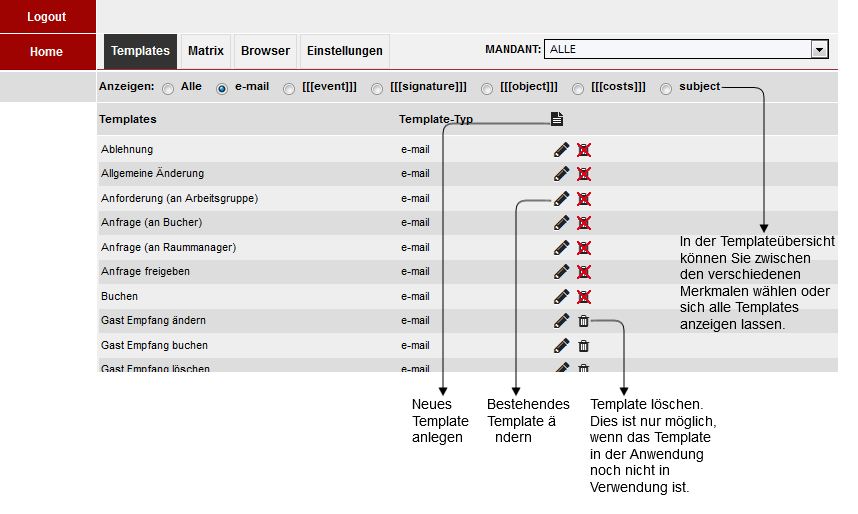The height and width of the screenshot is (514, 858).
Task: Click the Allgemeine Änderung template name
Action: (153, 174)
